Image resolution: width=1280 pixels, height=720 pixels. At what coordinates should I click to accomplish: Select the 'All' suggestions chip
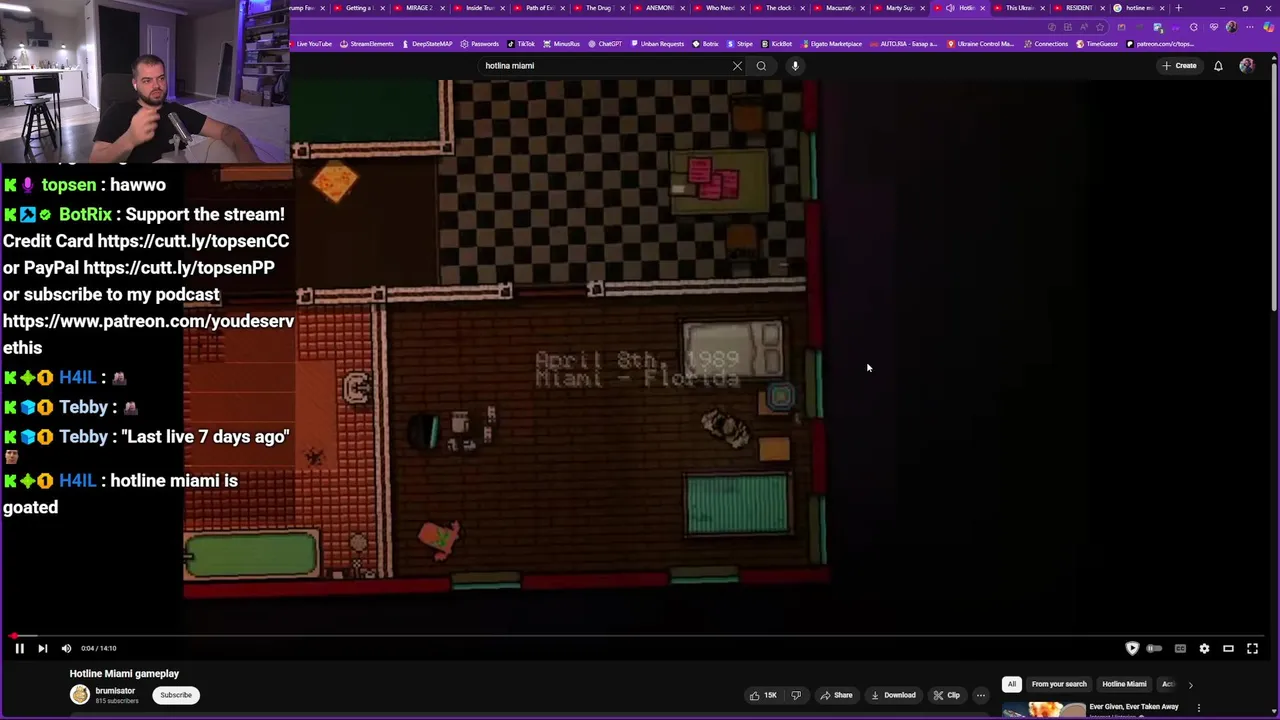pyautogui.click(x=1011, y=684)
